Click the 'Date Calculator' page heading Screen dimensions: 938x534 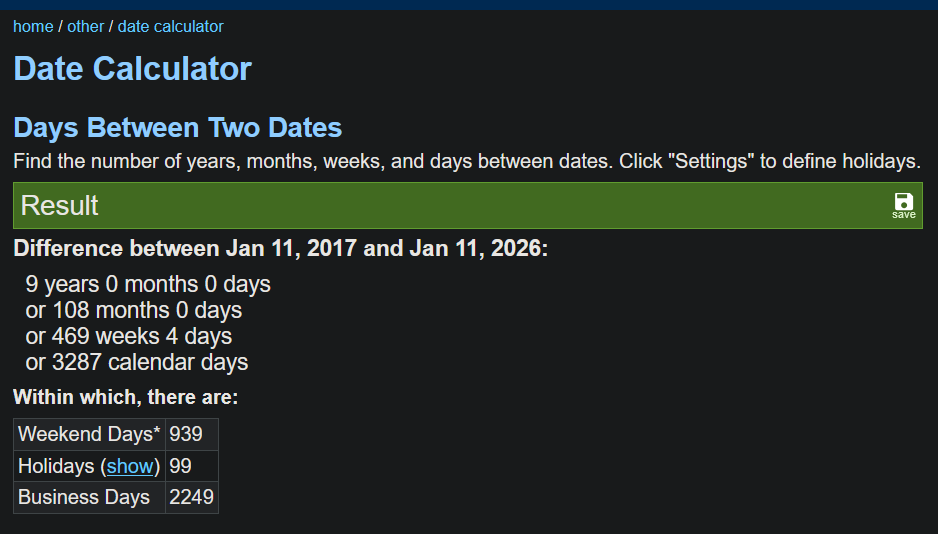coord(132,69)
